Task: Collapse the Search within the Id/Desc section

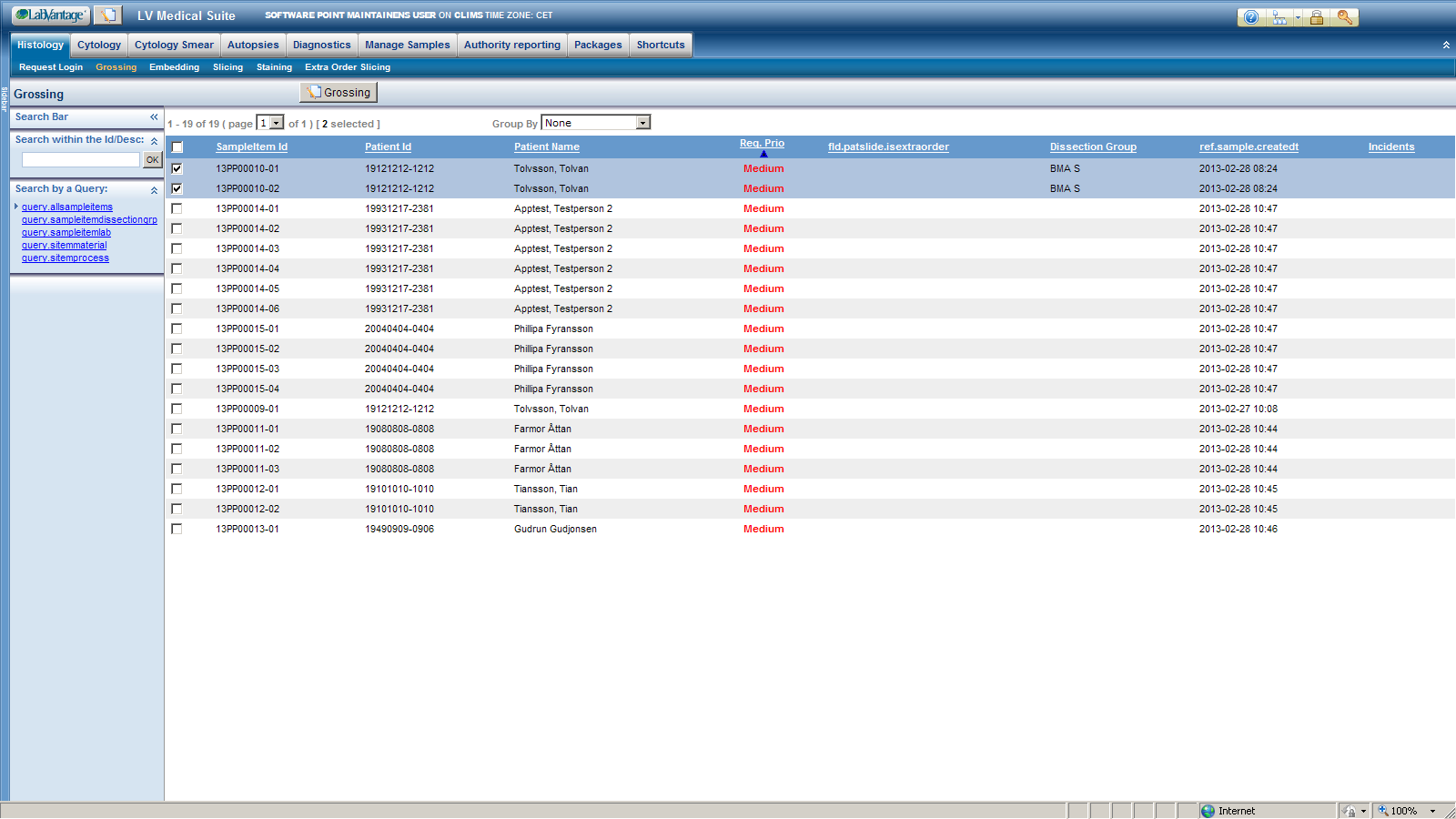Action: tap(154, 141)
